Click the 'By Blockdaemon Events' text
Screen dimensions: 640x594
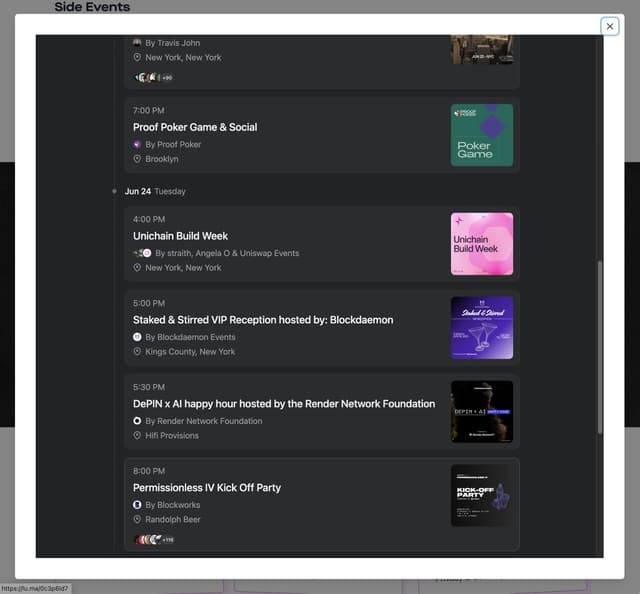point(190,337)
